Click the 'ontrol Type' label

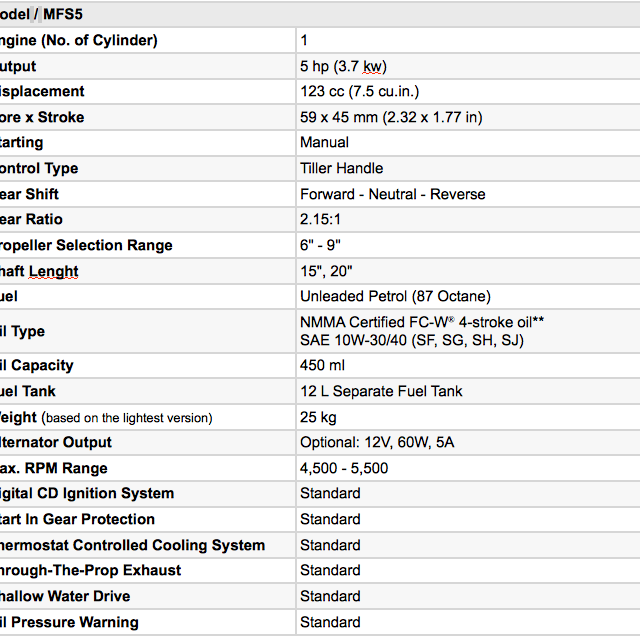[39, 169]
